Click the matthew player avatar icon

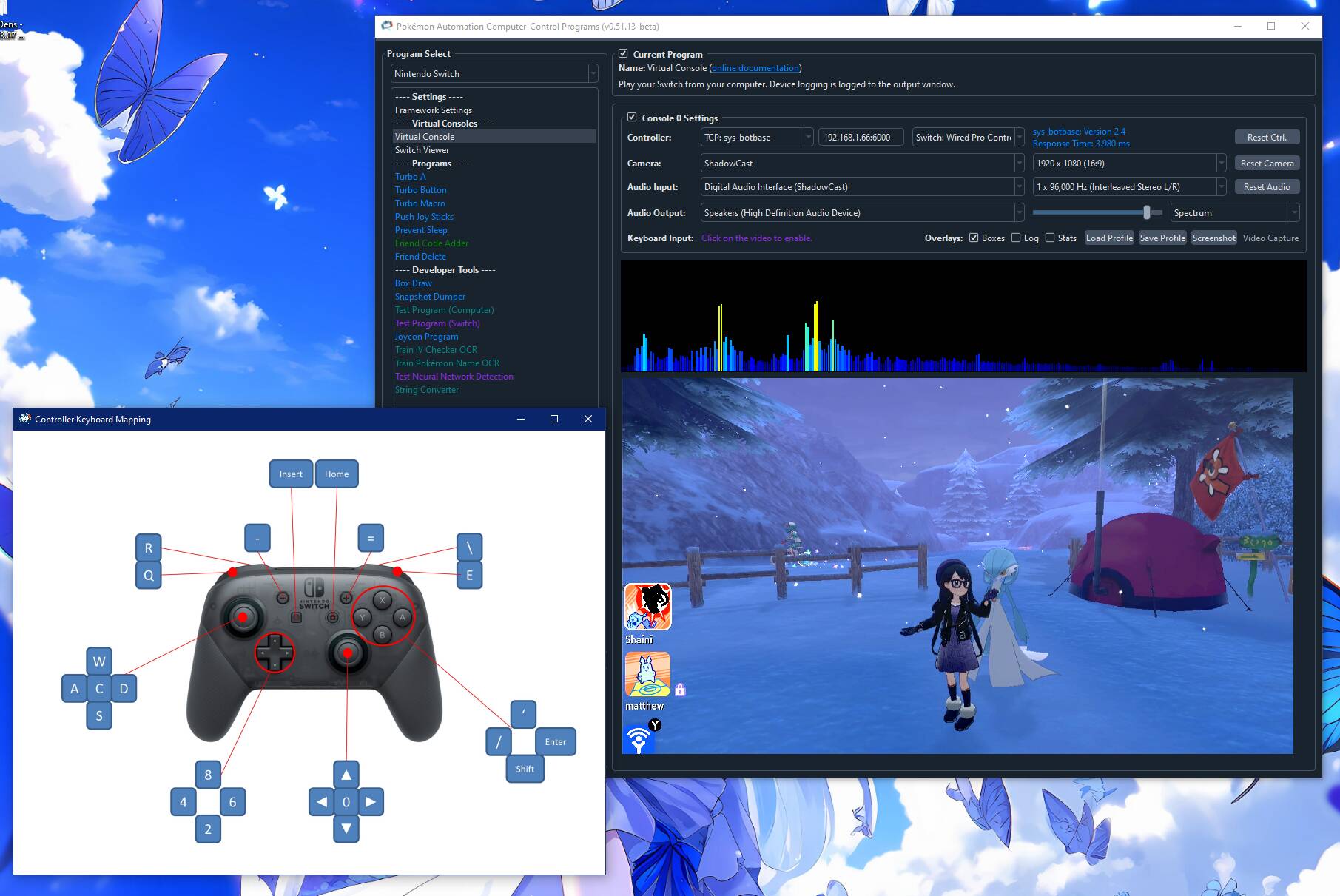point(647,674)
